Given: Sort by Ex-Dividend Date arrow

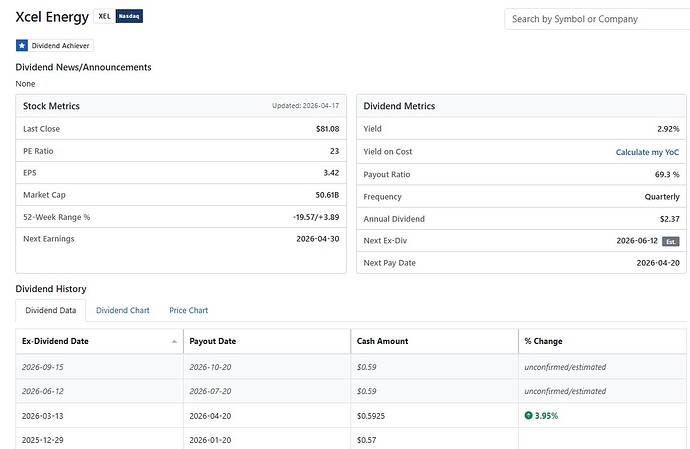Looking at the screenshot, I should click(x=174, y=342).
